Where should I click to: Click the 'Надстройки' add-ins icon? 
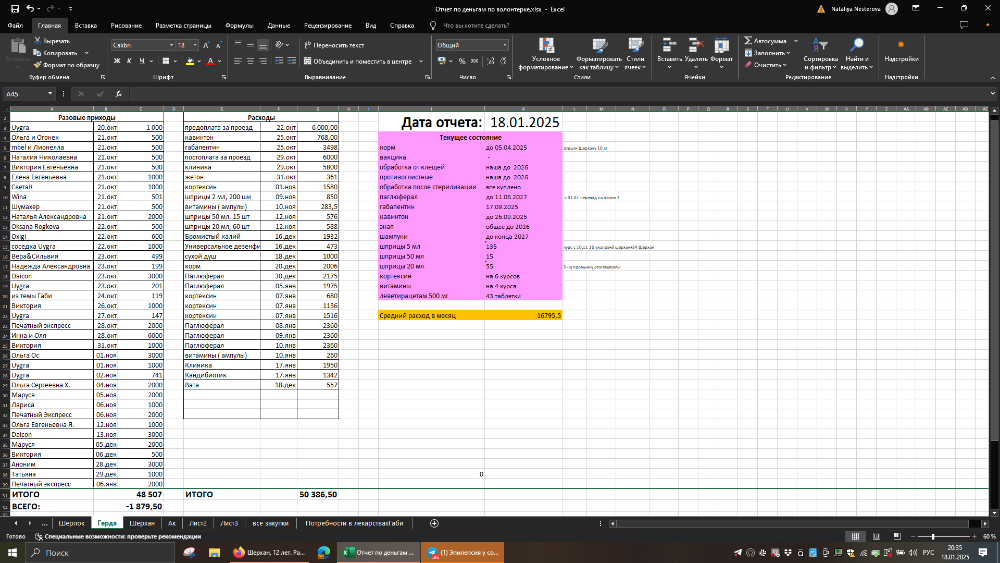coord(901,50)
